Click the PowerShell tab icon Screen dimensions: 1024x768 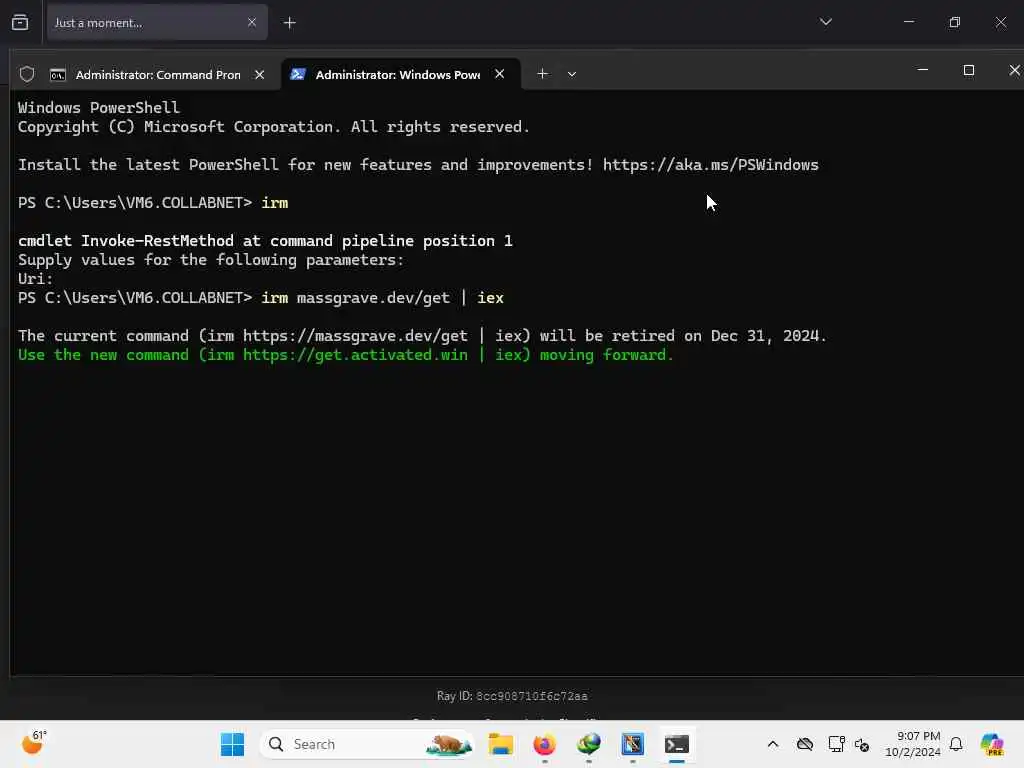298,74
